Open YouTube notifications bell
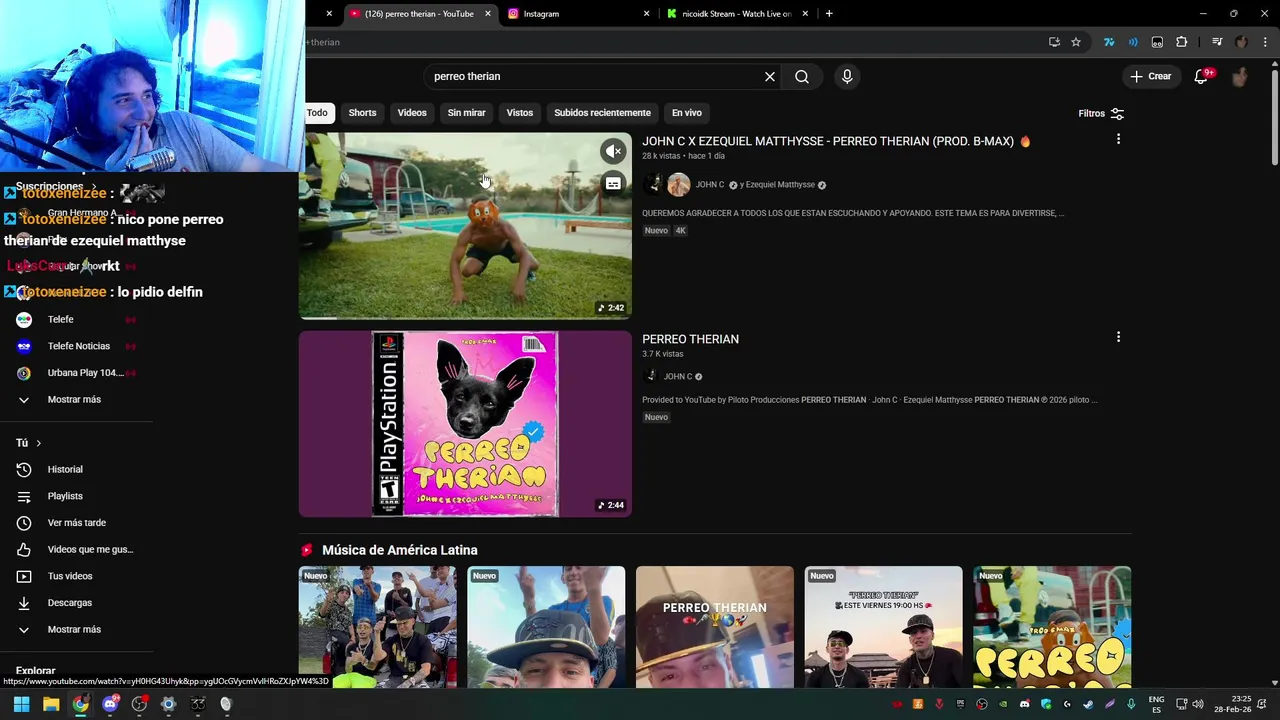Image resolution: width=1280 pixels, height=720 pixels. pos(1202,76)
